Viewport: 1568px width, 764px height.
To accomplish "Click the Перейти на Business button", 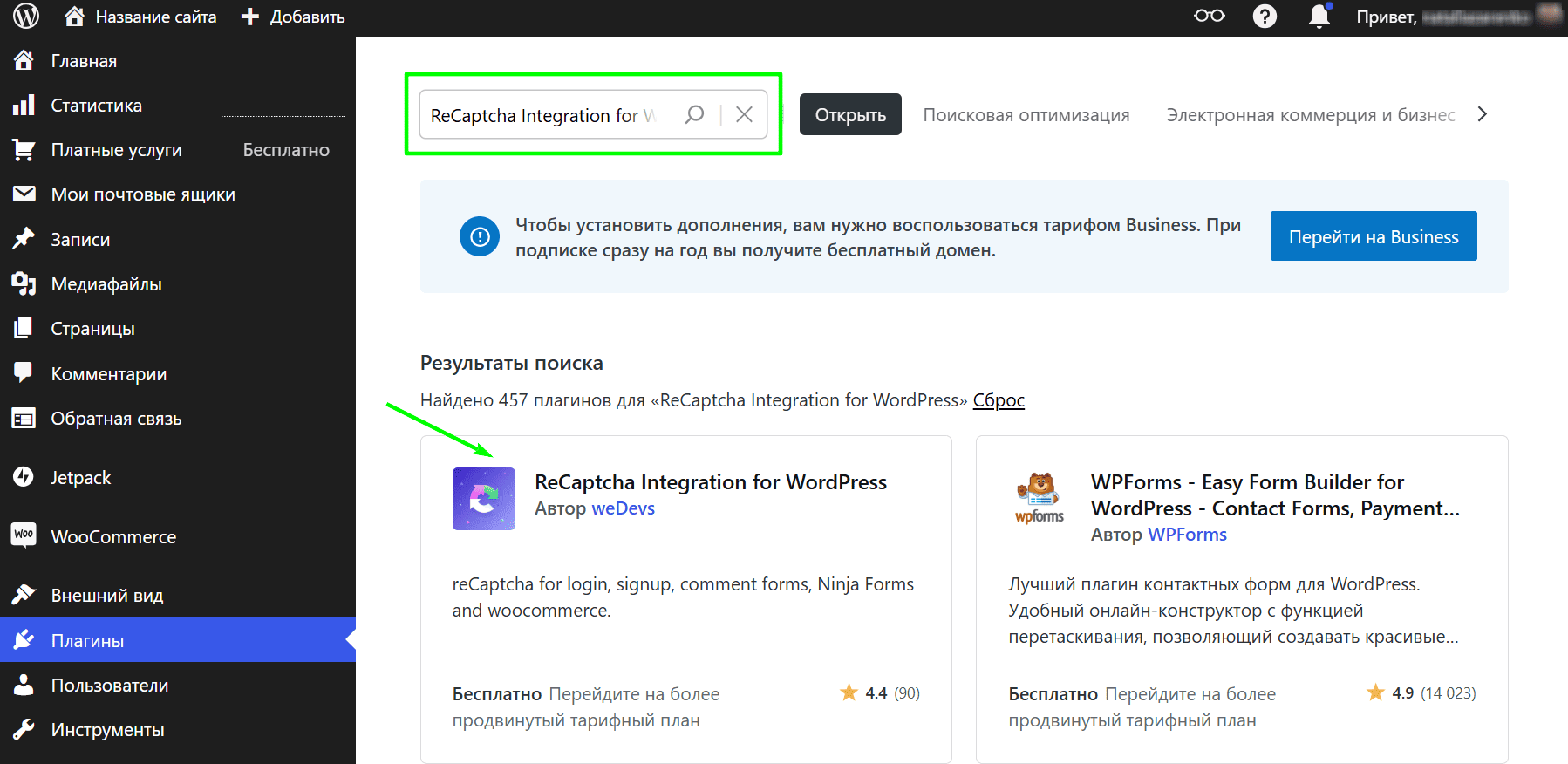I will tap(1374, 236).
